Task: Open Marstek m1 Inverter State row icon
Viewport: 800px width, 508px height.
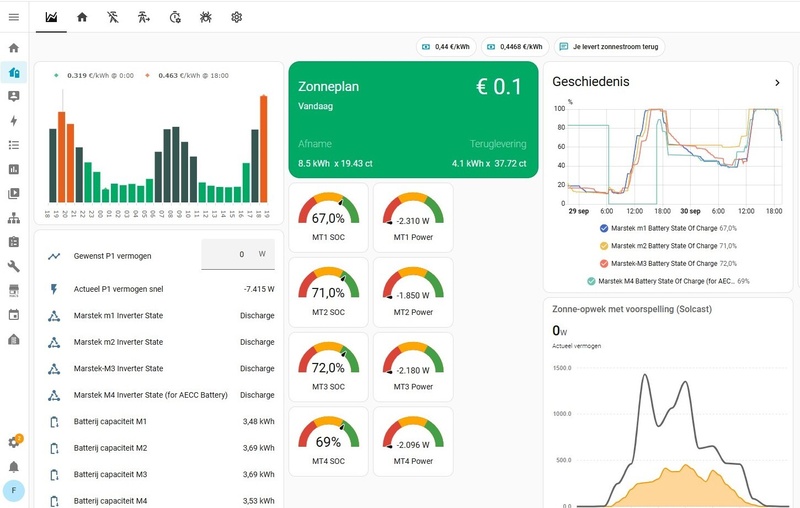Action: (54, 316)
